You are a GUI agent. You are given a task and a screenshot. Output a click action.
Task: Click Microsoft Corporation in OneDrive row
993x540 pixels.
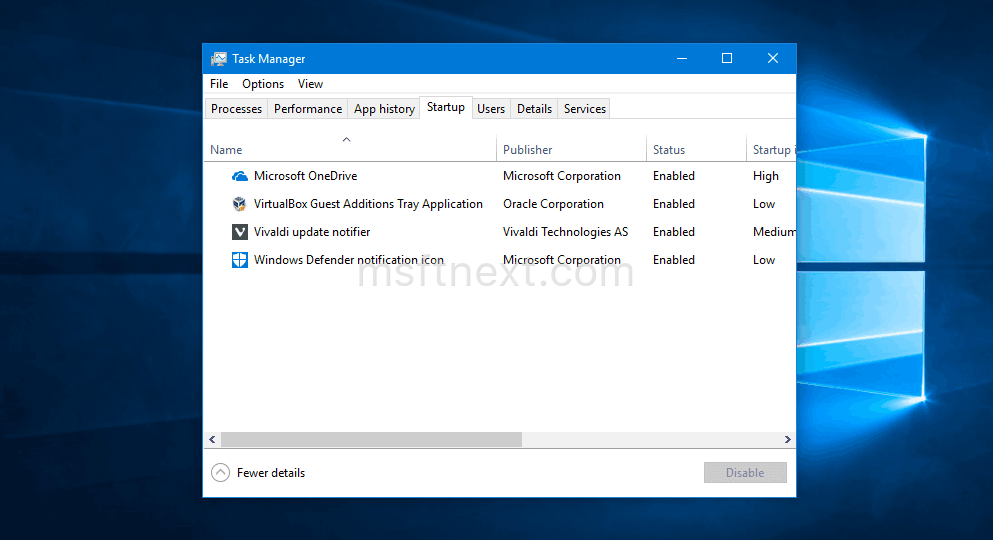point(561,176)
